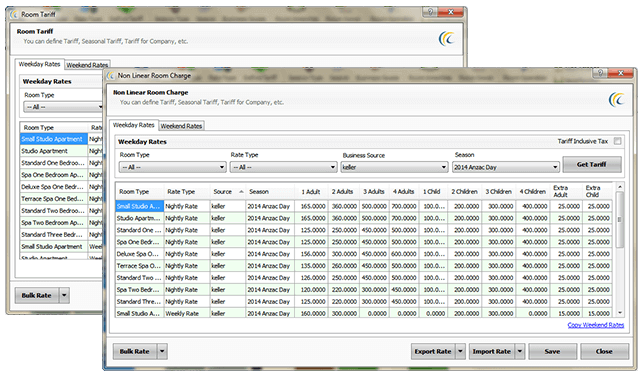Click logo icon in Non Linear Room Charge header
This screenshot has width=644, height=377.
(x=616, y=99)
